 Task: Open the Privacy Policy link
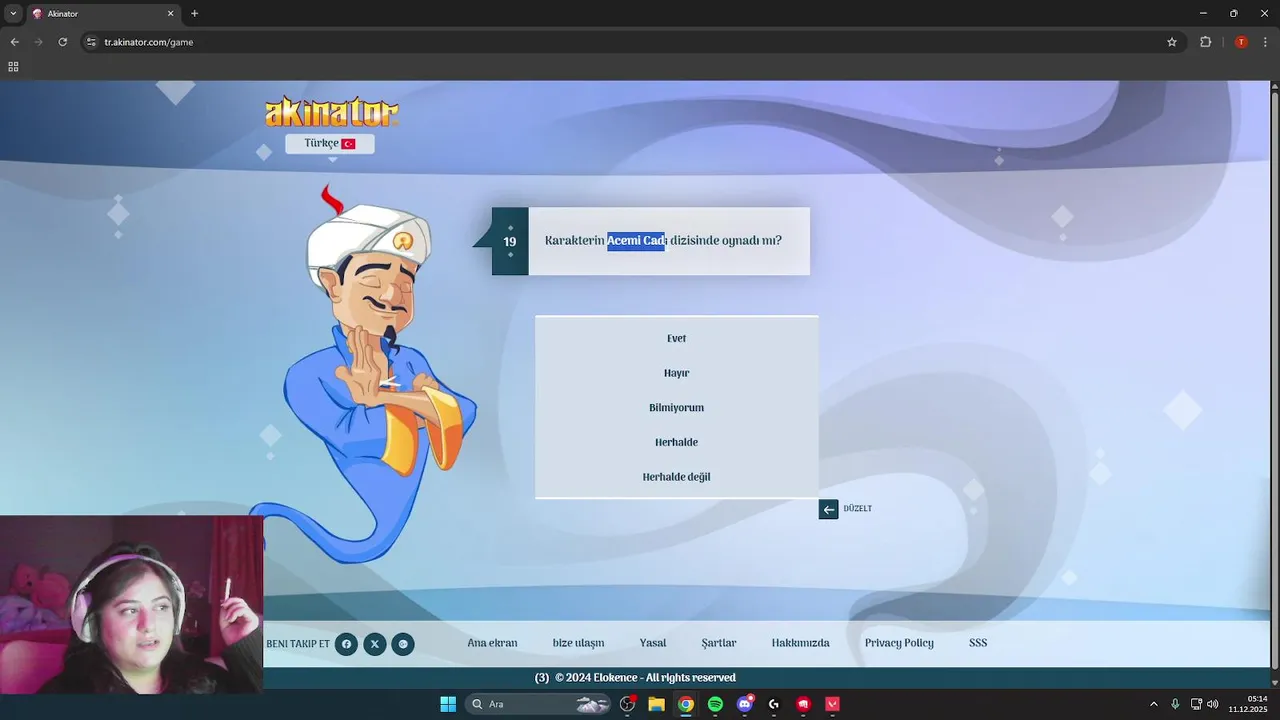tap(899, 643)
